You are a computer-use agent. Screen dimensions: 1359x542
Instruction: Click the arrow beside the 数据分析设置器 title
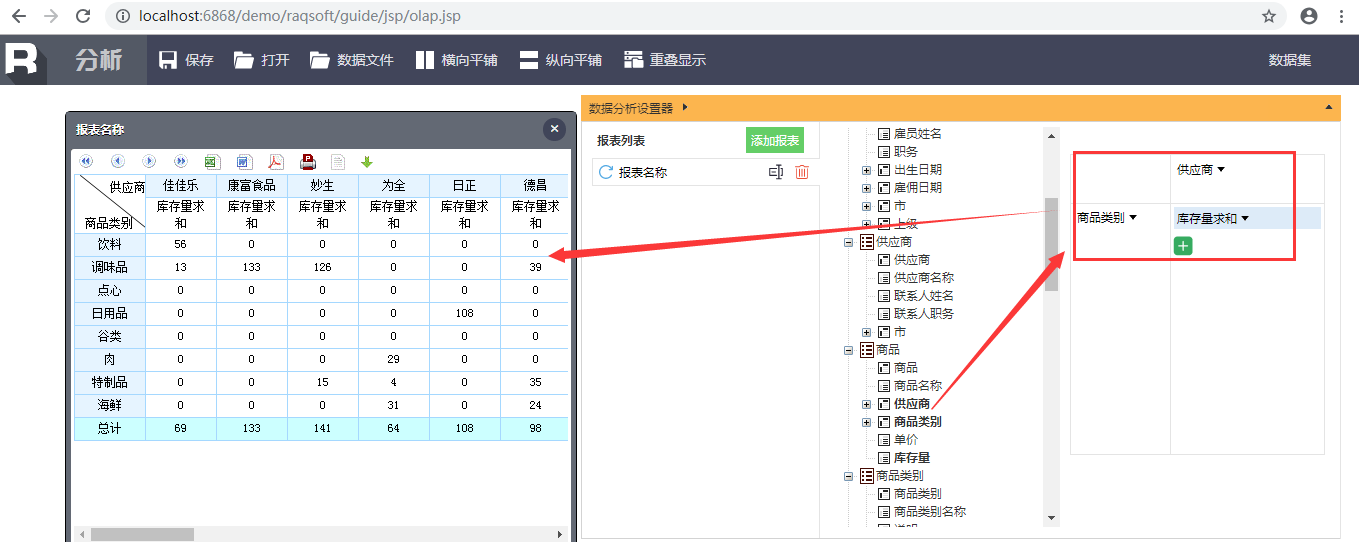(684, 107)
